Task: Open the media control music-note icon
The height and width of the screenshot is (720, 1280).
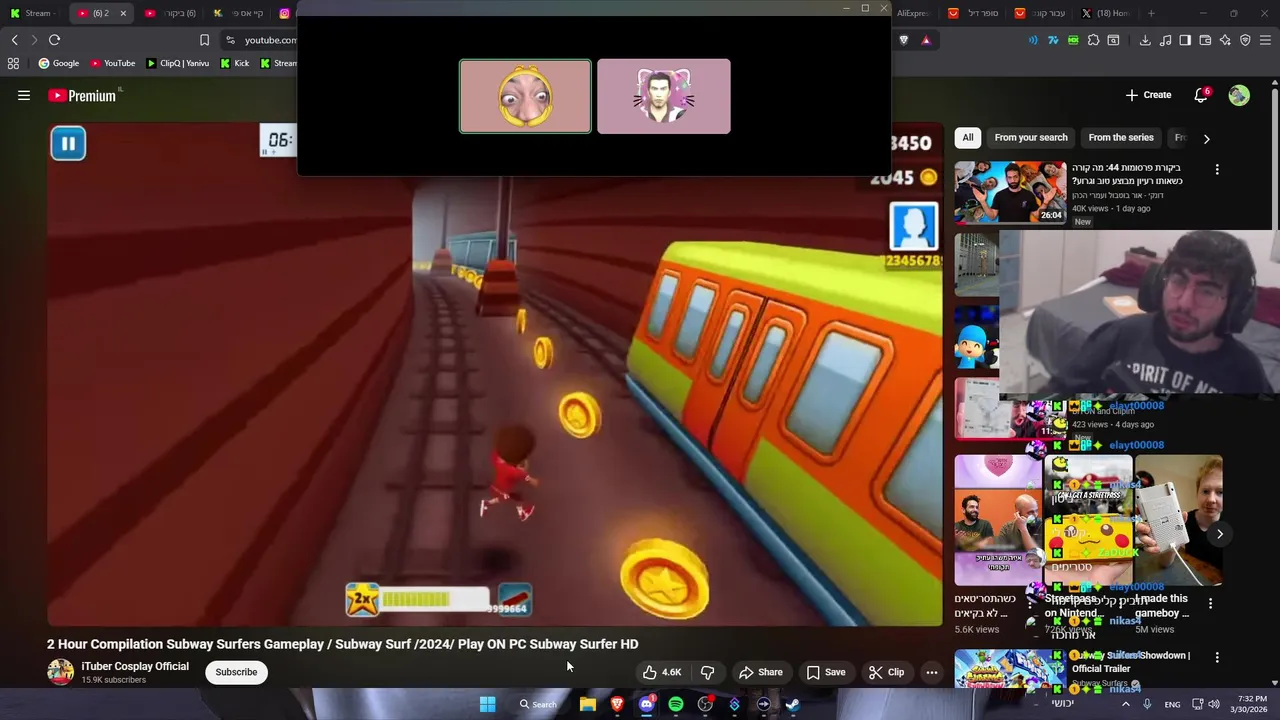Action: pyautogui.click(x=1165, y=40)
